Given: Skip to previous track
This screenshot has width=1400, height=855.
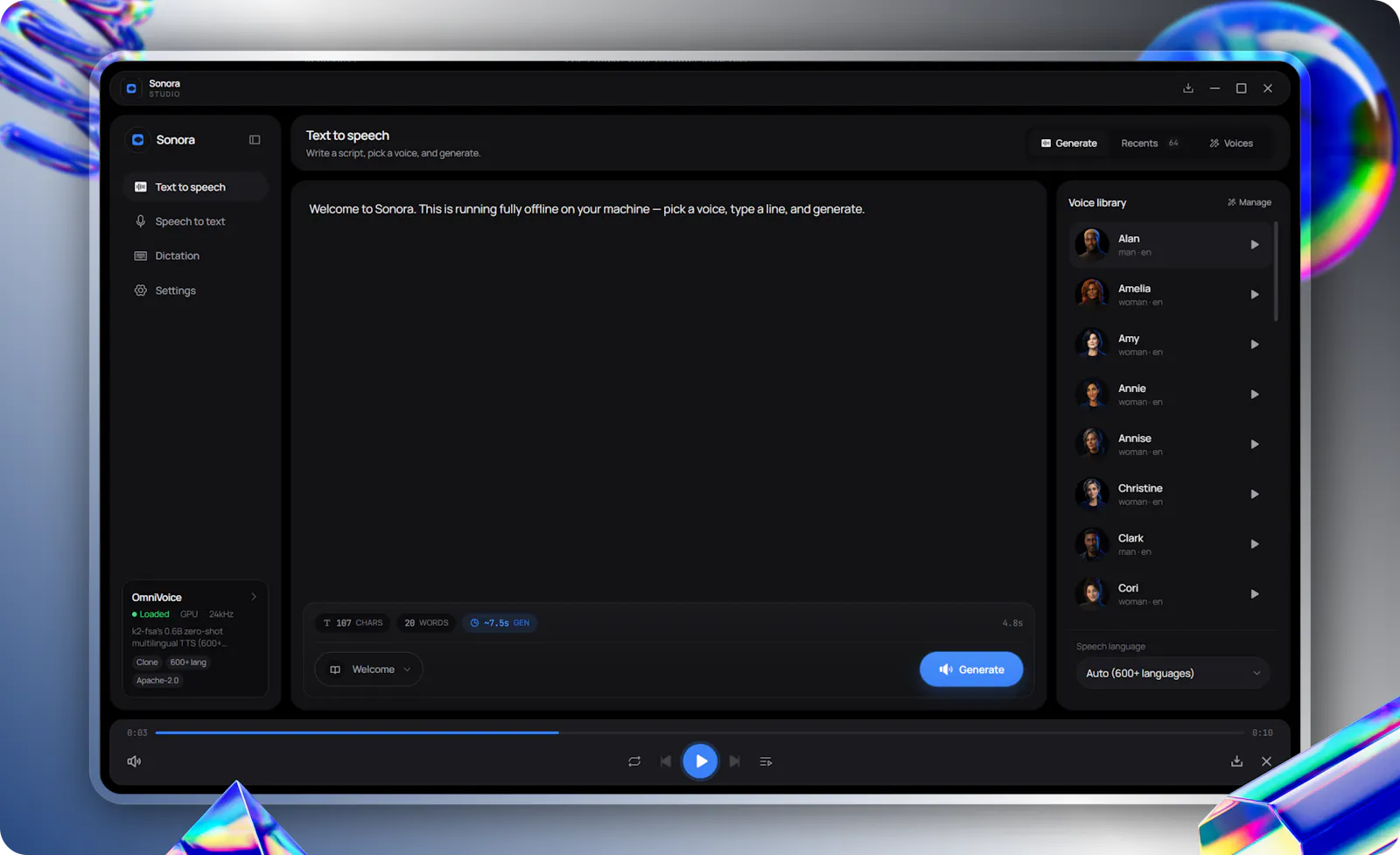Looking at the screenshot, I should tap(666, 761).
